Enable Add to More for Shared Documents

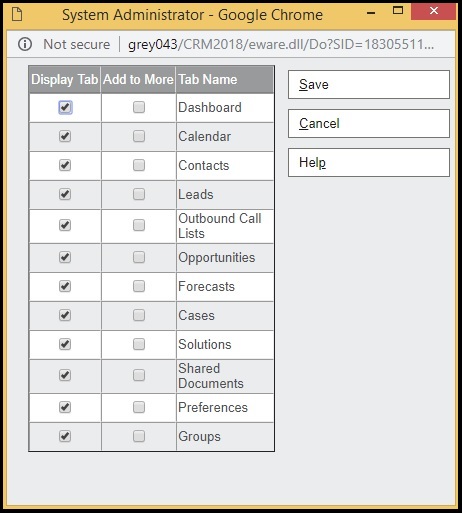(x=139, y=375)
